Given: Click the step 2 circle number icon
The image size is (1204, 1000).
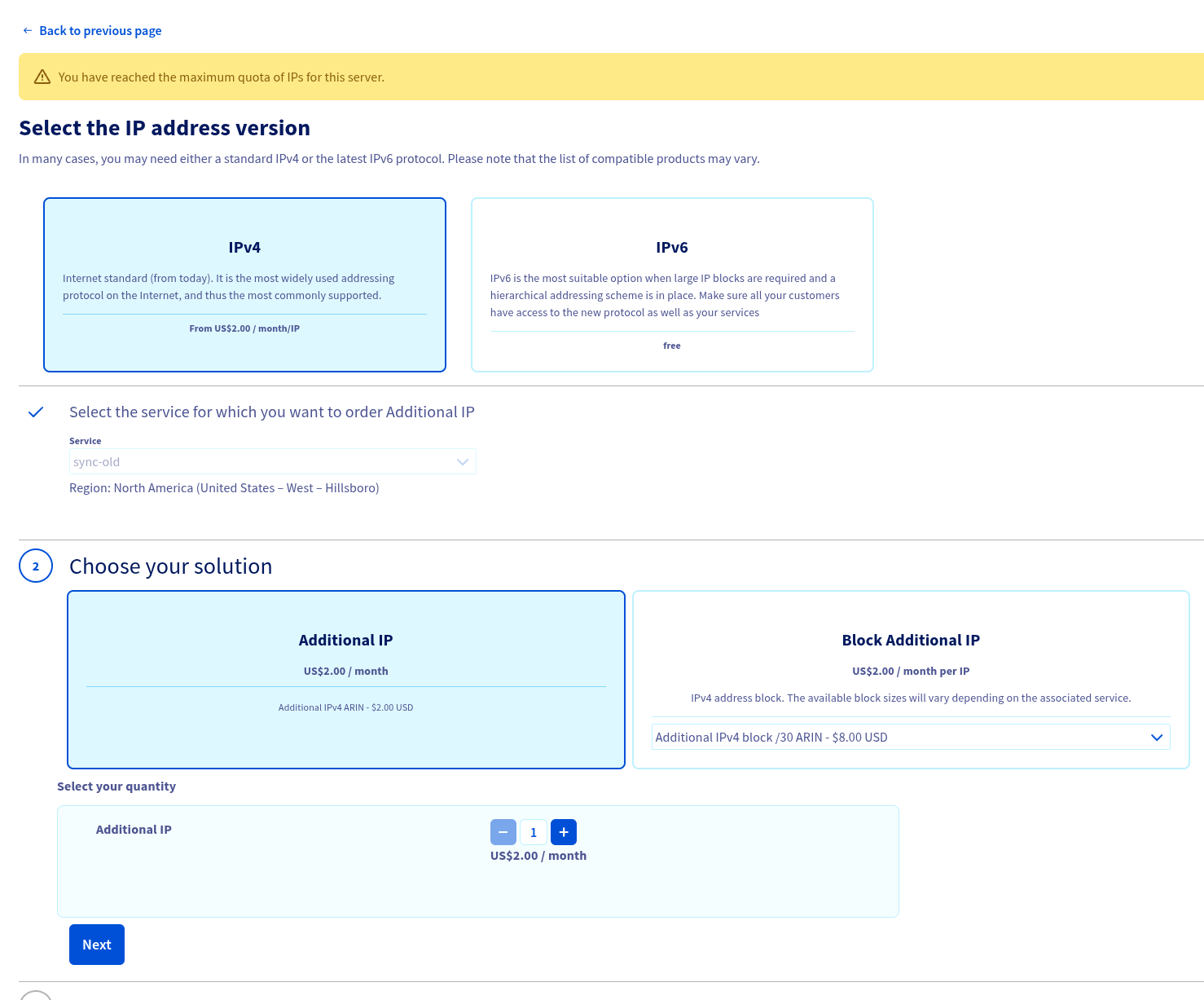Looking at the screenshot, I should click(x=36, y=566).
